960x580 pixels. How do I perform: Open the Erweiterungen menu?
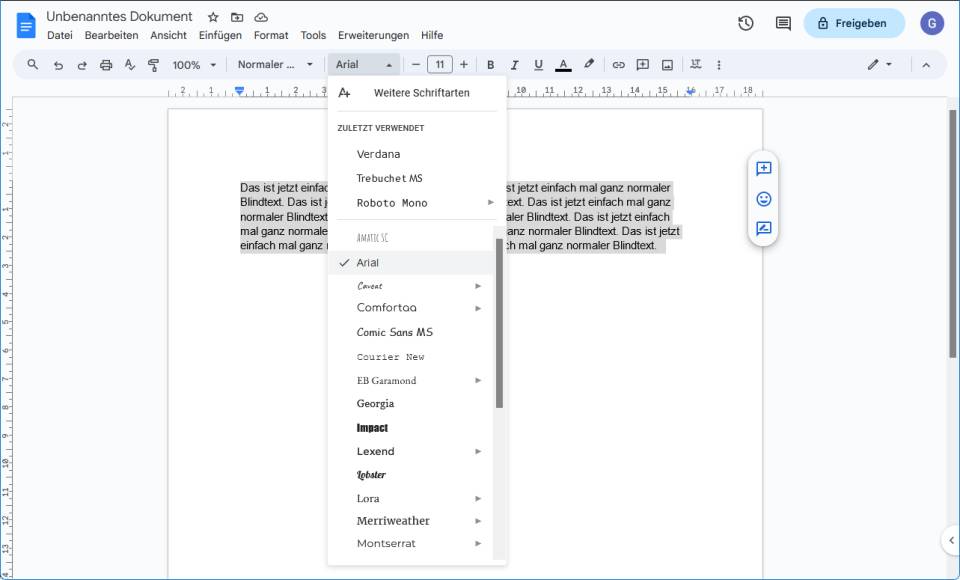tap(373, 35)
